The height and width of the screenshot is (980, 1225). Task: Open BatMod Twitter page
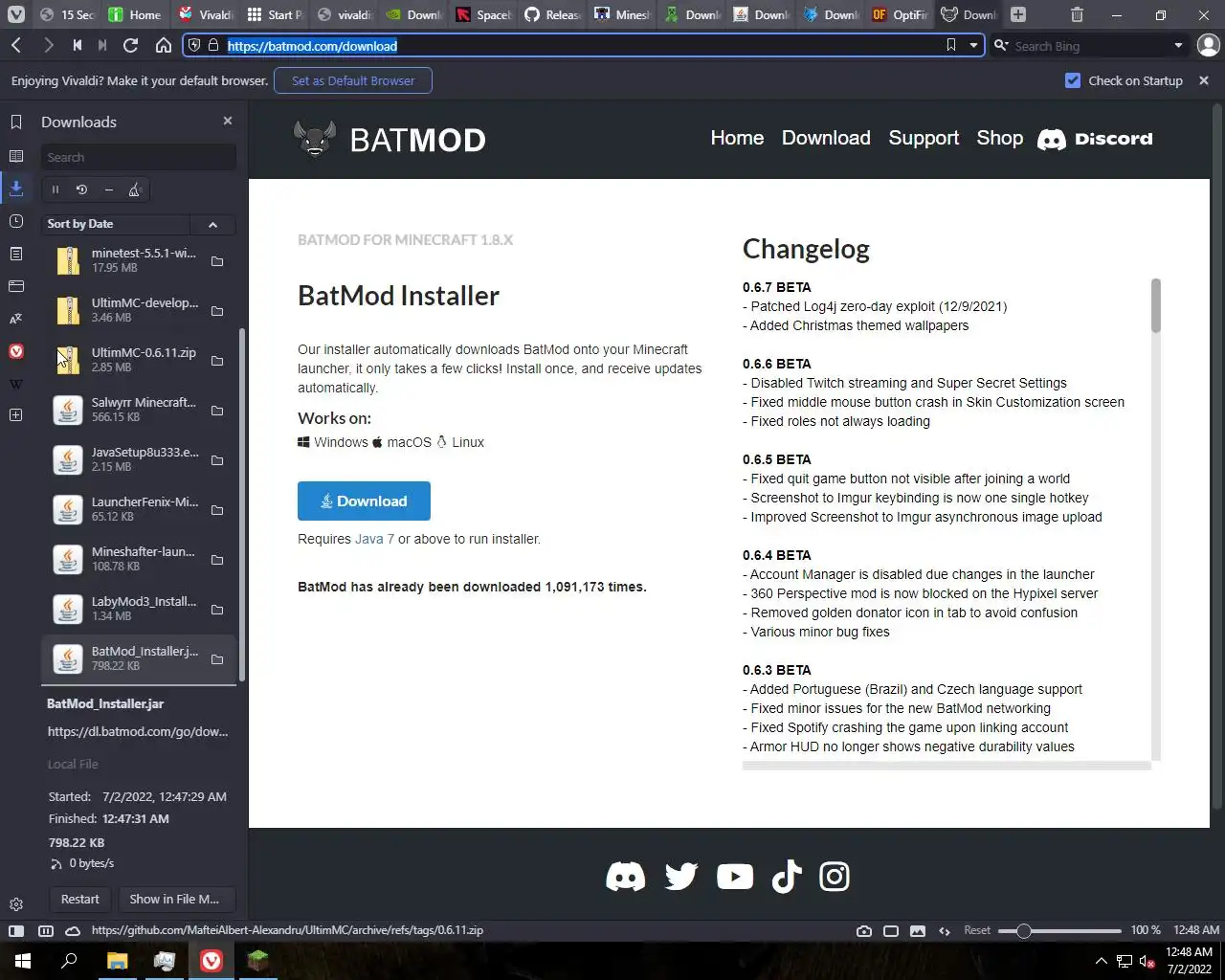click(681, 877)
